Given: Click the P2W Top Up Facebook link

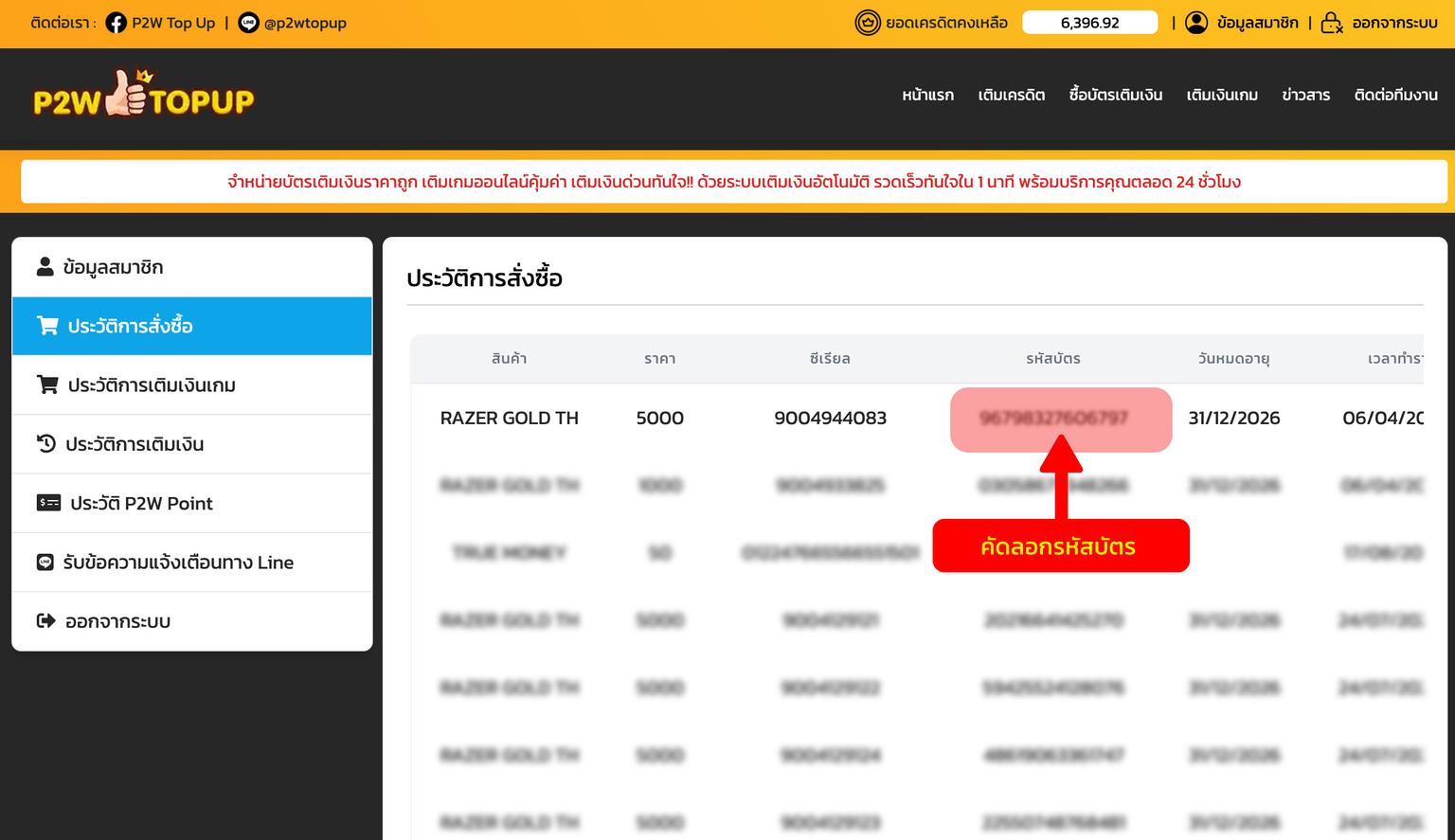Looking at the screenshot, I should pyautogui.click(x=173, y=23).
